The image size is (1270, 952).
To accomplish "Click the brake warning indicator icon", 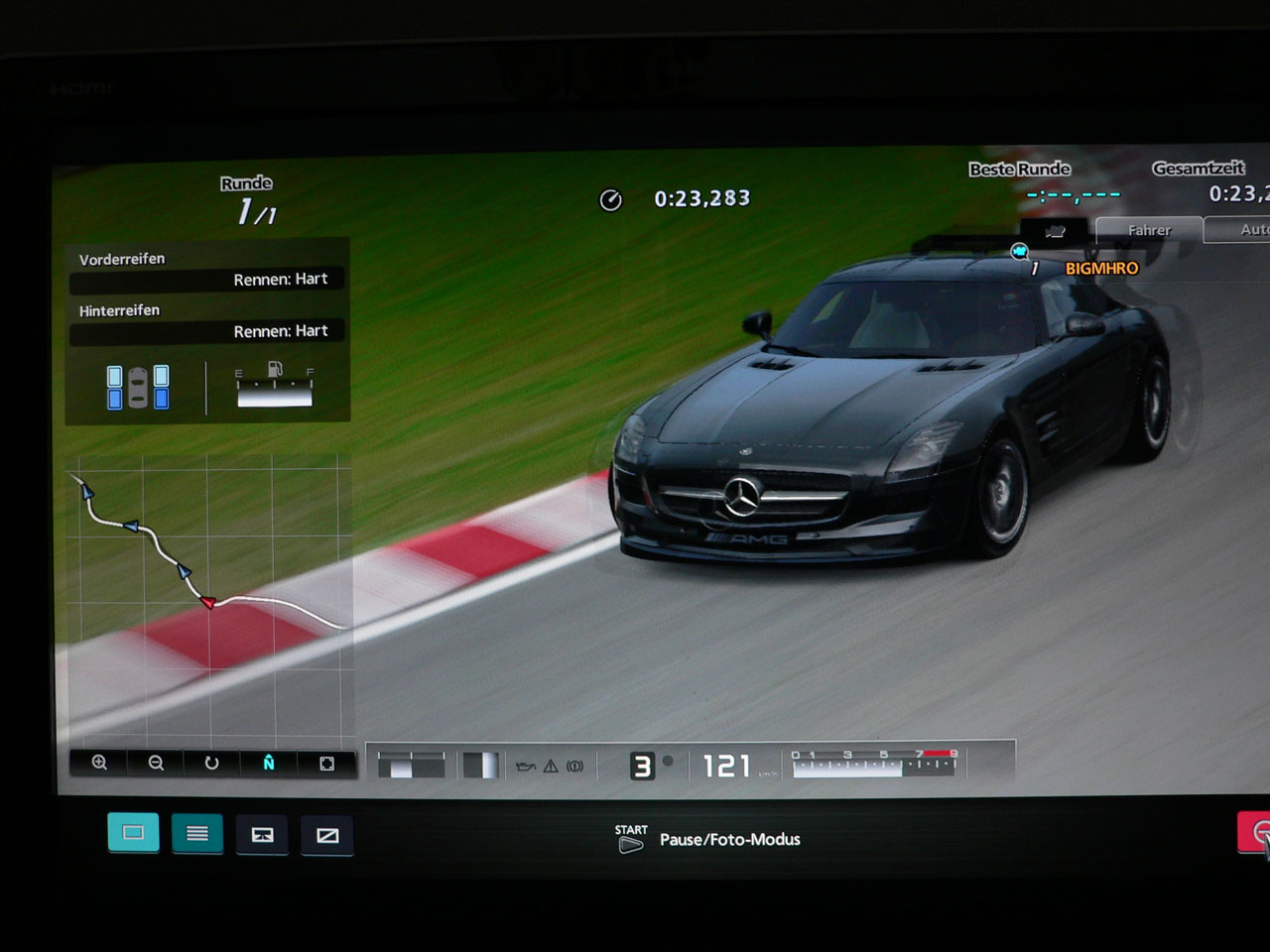I will [x=575, y=766].
